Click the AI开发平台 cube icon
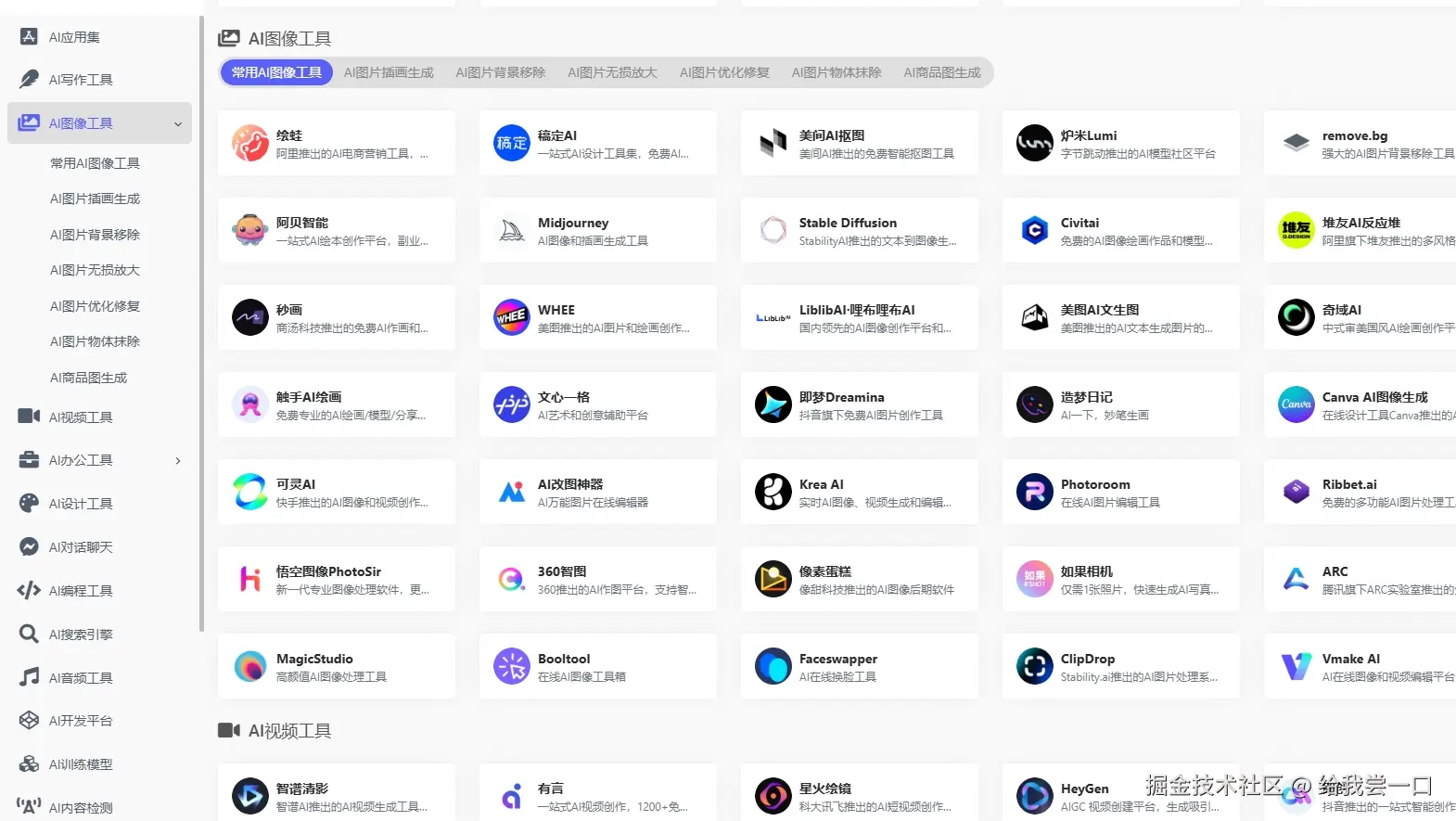Image resolution: width=1456 pixels, height=821 pixels. click(29, 721)
